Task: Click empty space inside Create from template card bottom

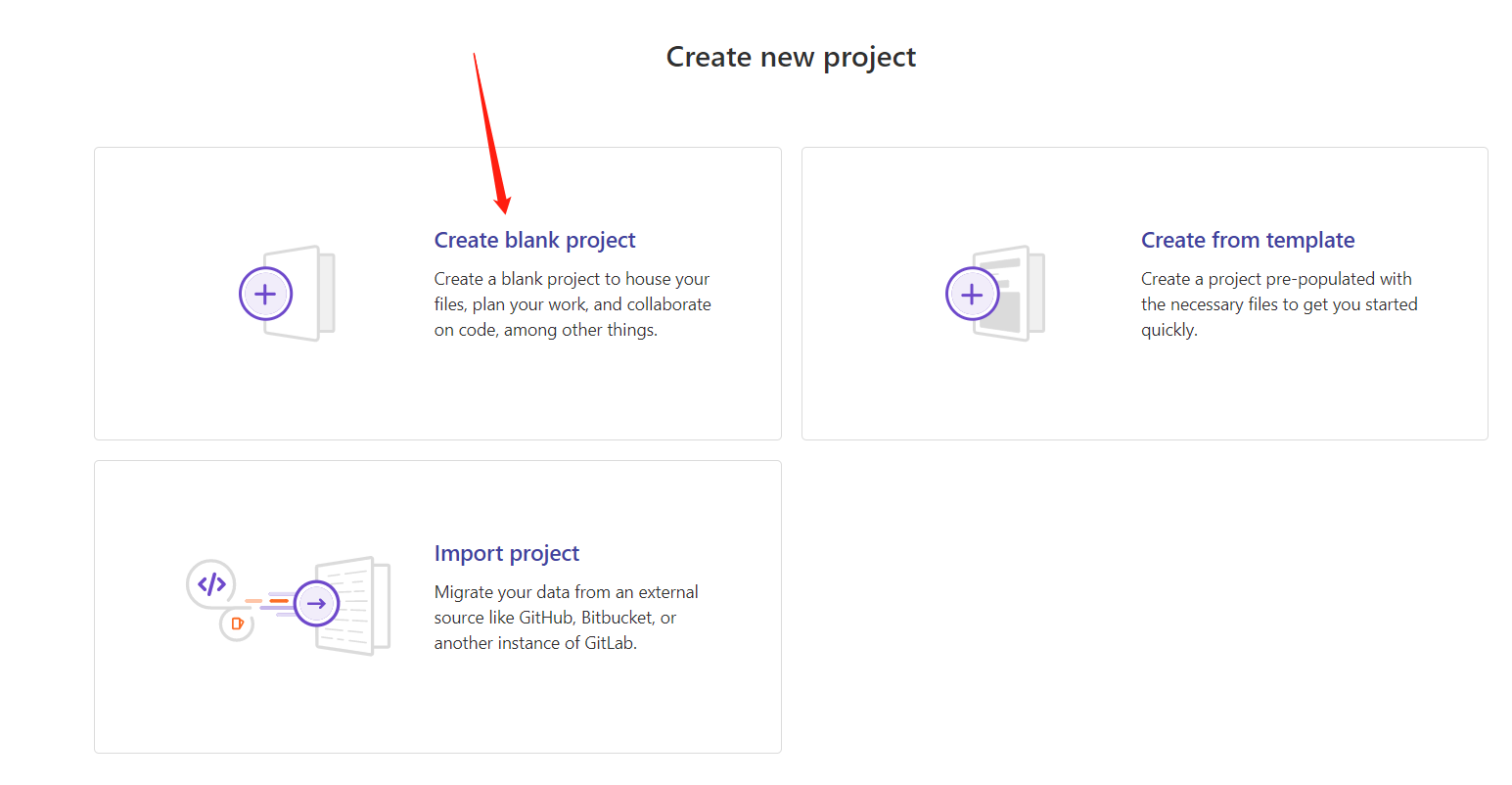Action: point(1144,401)
